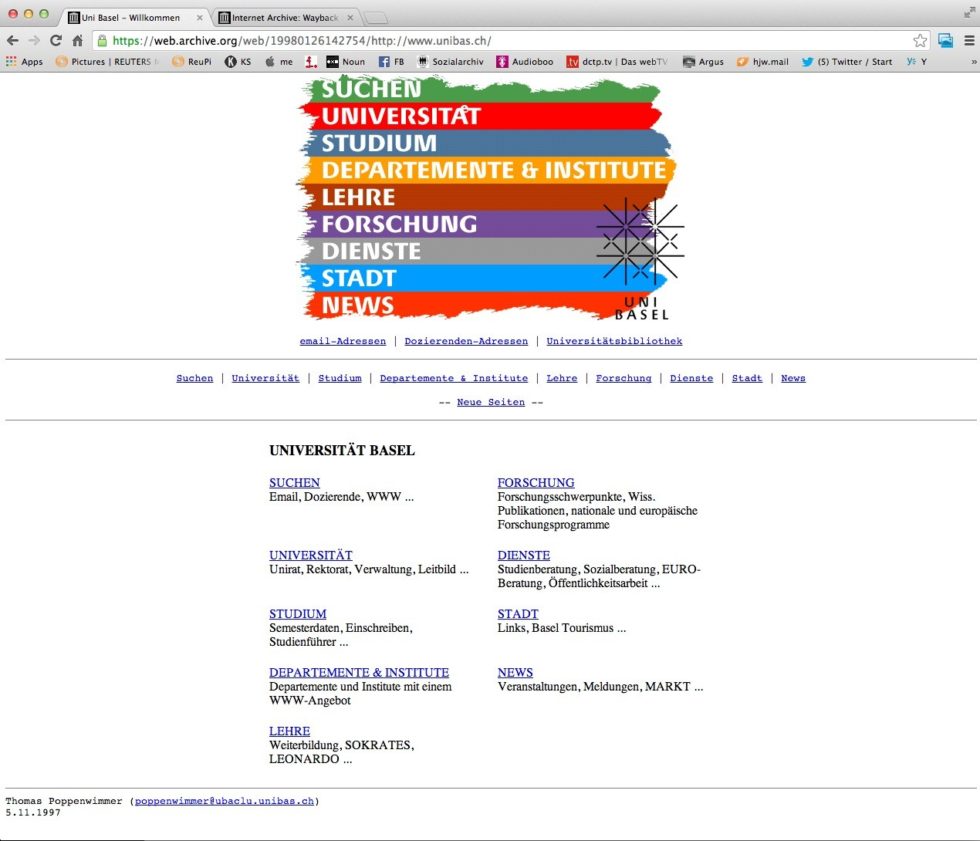Open the SUCHEN heading link in list

click(294, 483)
